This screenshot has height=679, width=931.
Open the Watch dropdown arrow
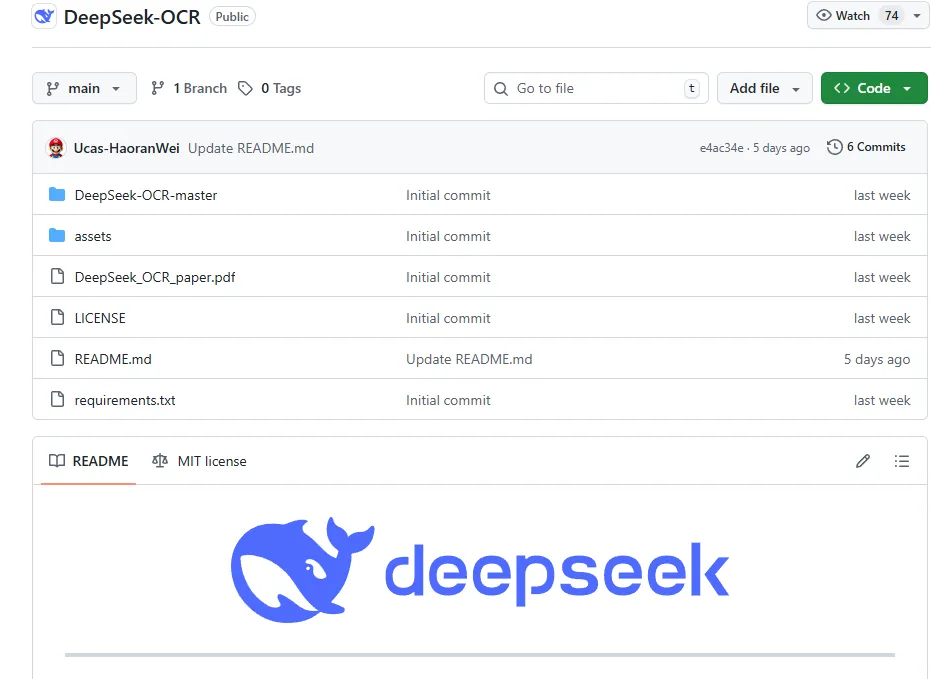[917, 16]
